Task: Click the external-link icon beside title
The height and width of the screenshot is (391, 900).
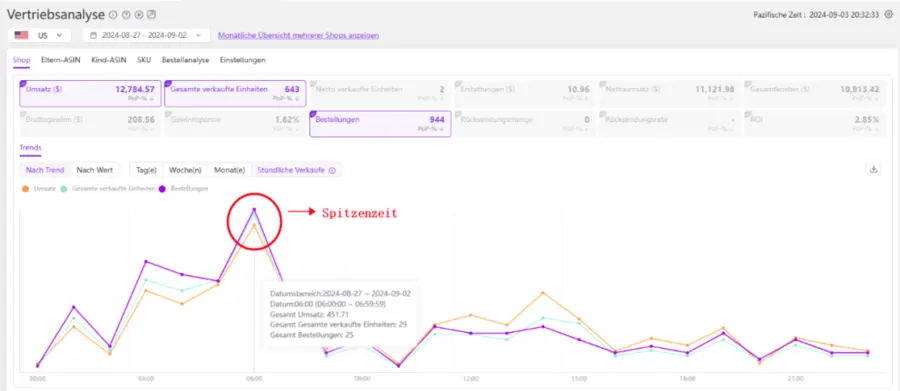Action: pos(152,14)
